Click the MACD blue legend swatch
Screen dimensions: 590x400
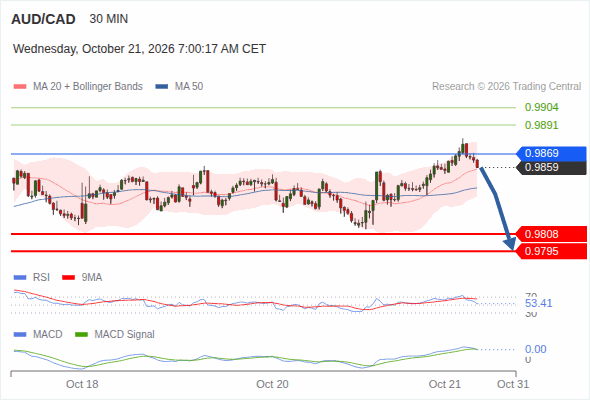20,335
